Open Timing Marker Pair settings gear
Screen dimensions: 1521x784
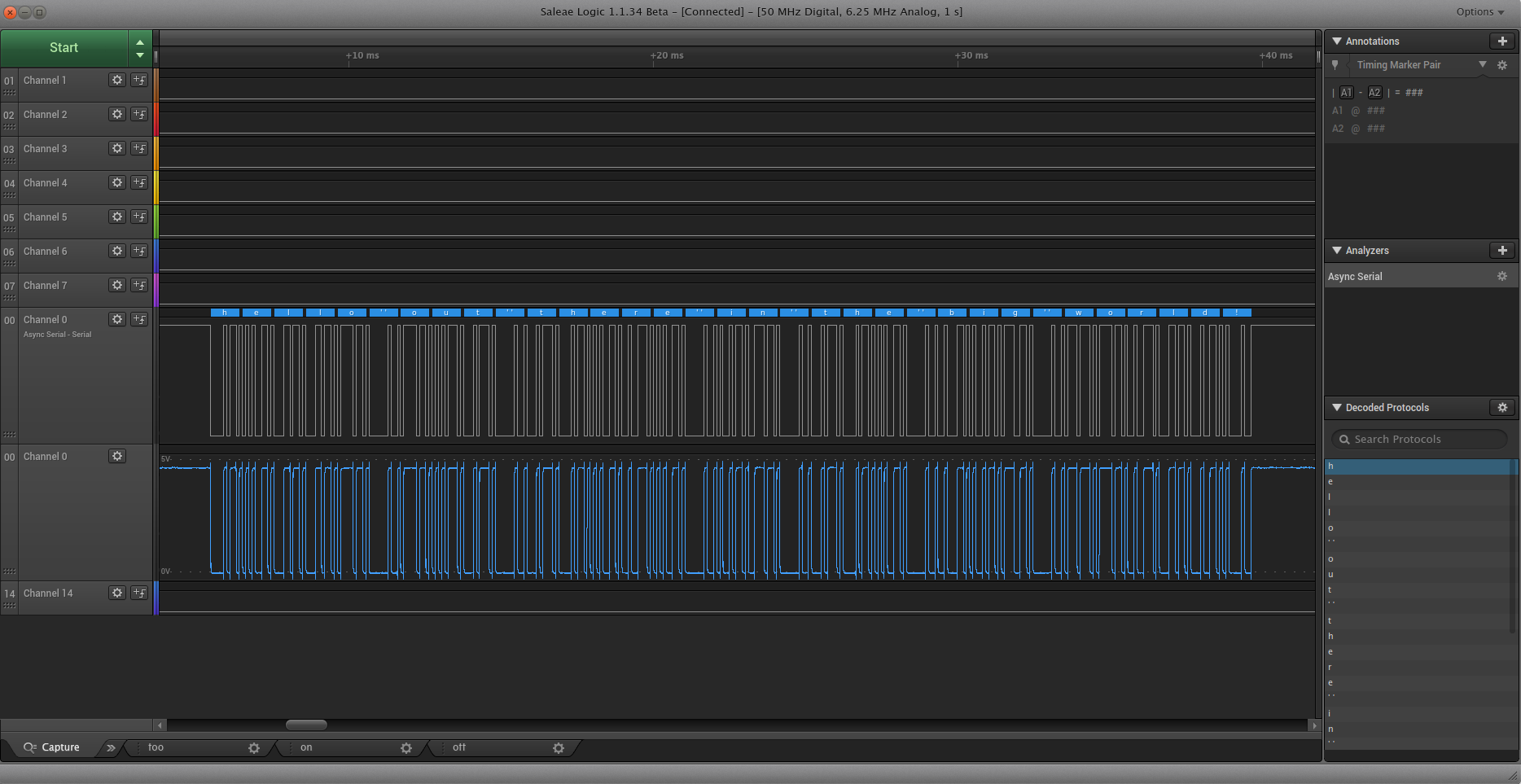(1502, 65)
